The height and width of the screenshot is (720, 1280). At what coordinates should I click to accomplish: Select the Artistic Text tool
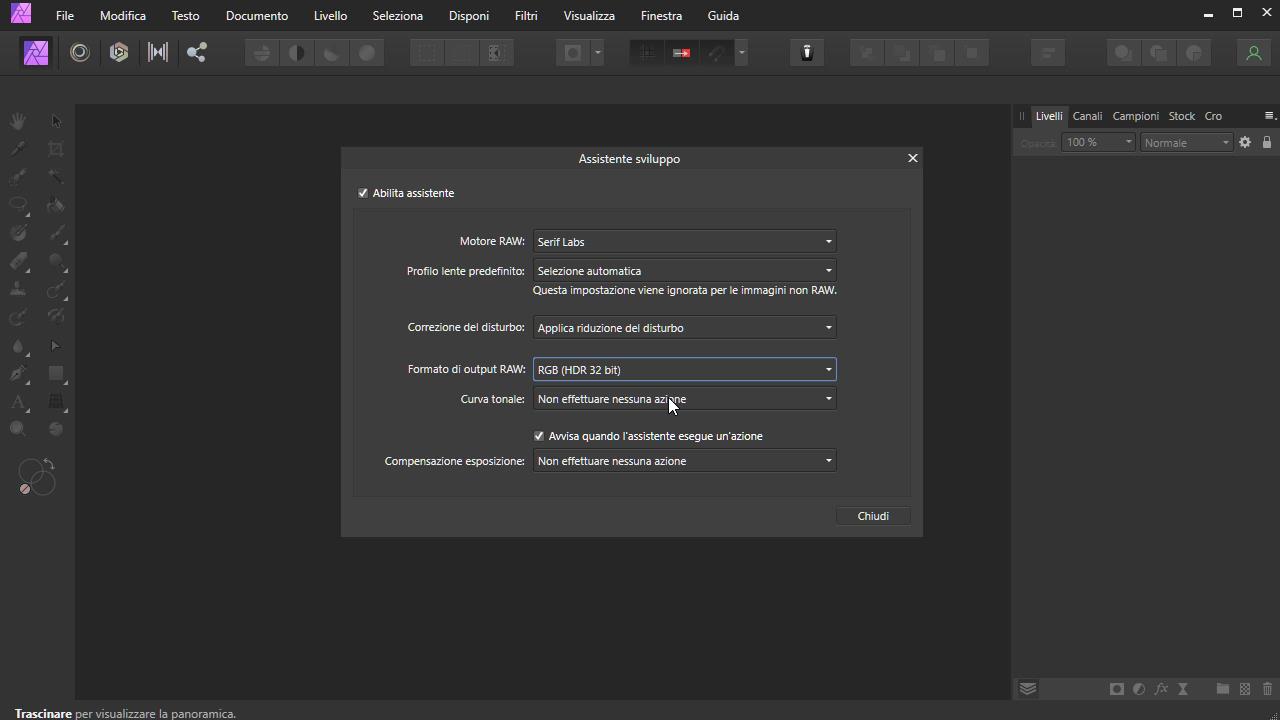click(18, 401)
